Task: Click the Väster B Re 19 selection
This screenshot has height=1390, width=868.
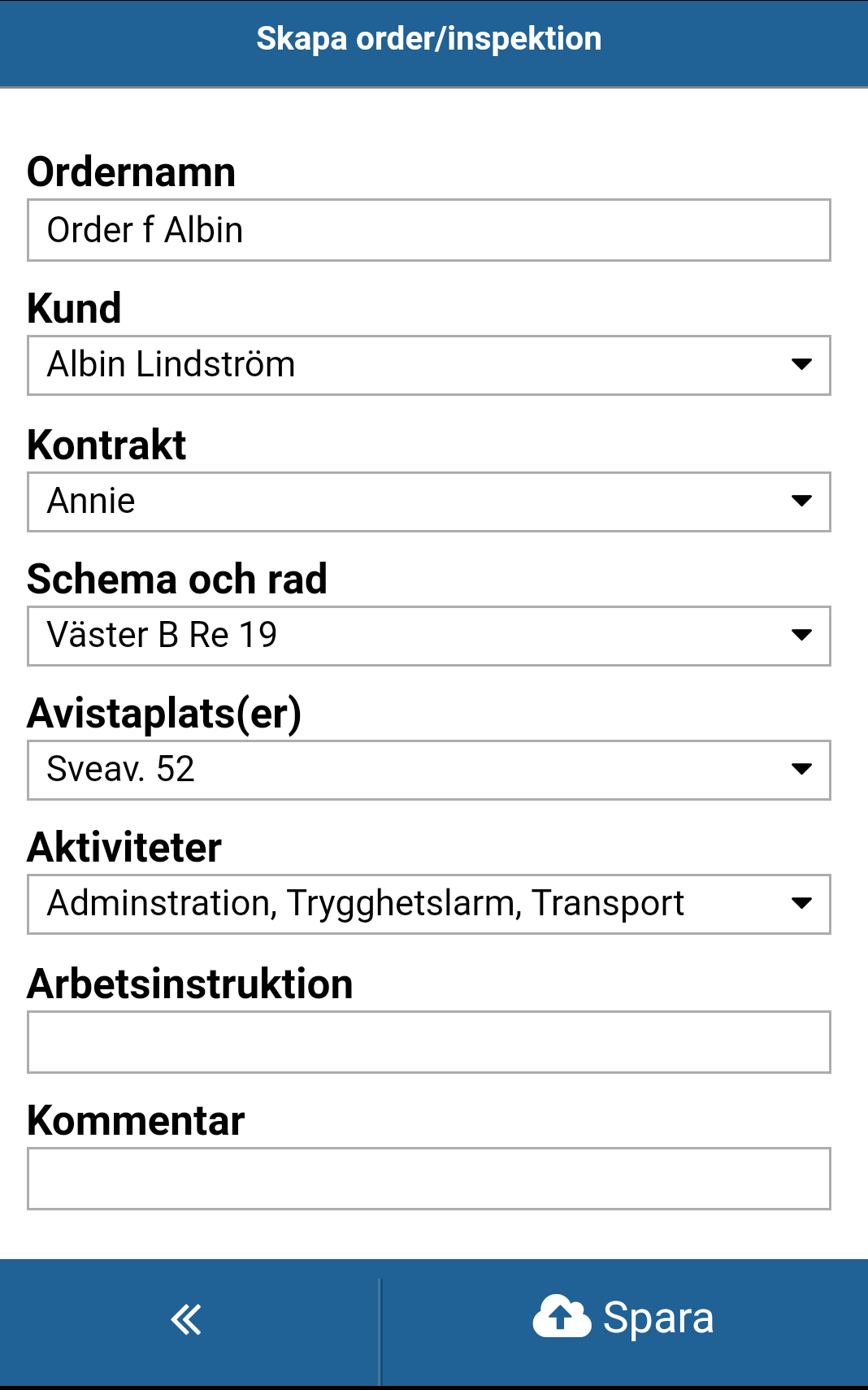Action: click(x=163, y=635)
